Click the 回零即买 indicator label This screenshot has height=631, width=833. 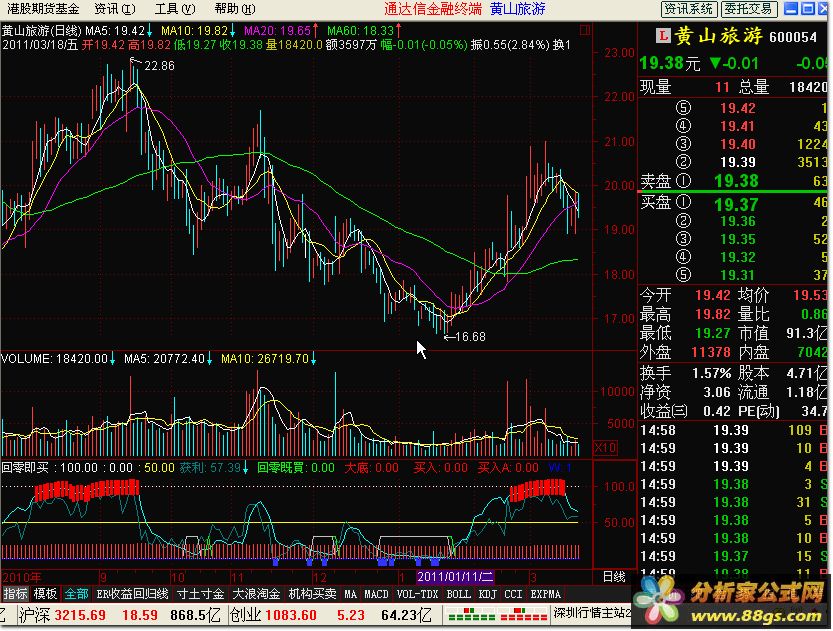coord(24,468)
